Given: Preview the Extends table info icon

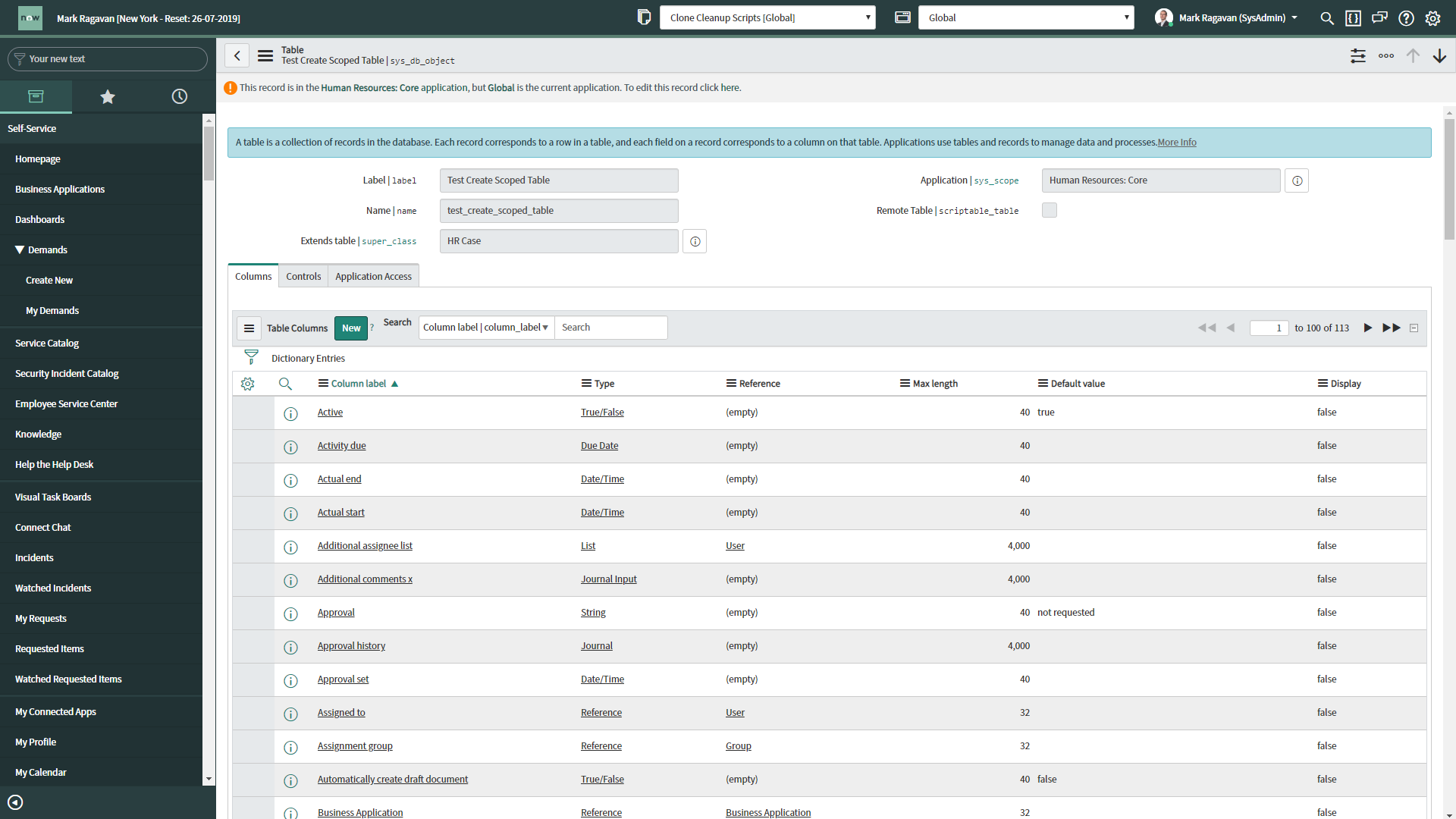Looking at the screenshot, I should tap(695, 241).
